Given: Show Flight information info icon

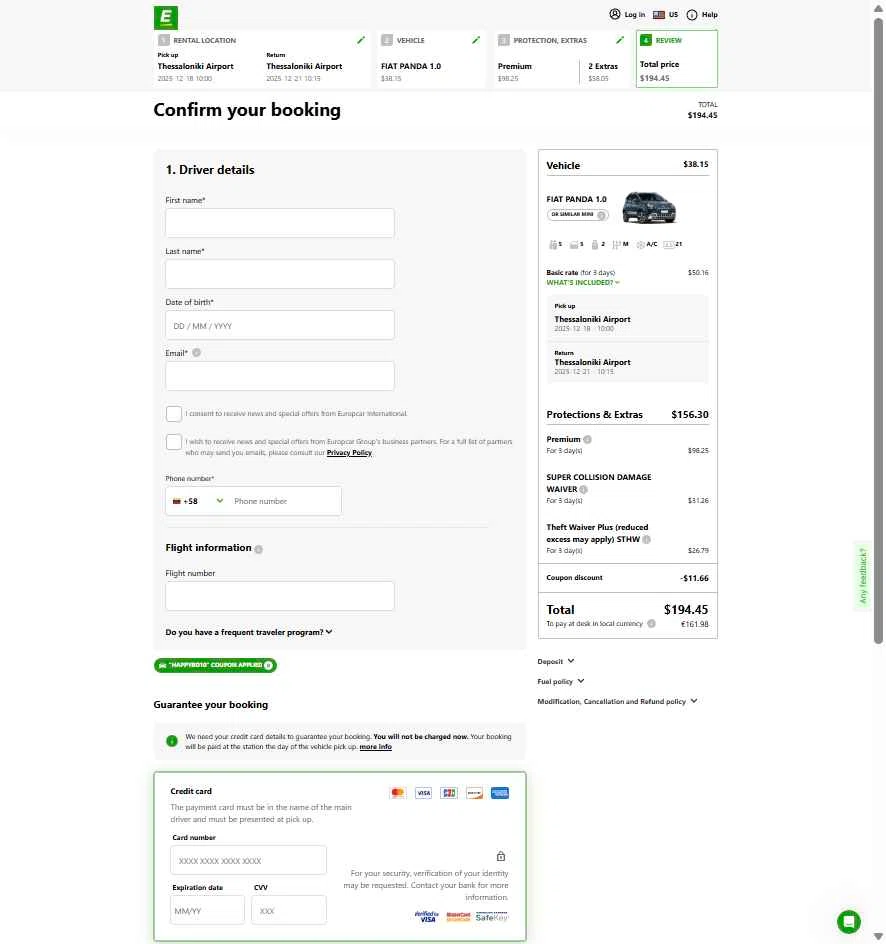Looking at the screenshot, I should pyautogui.click(x=258, y=549).
